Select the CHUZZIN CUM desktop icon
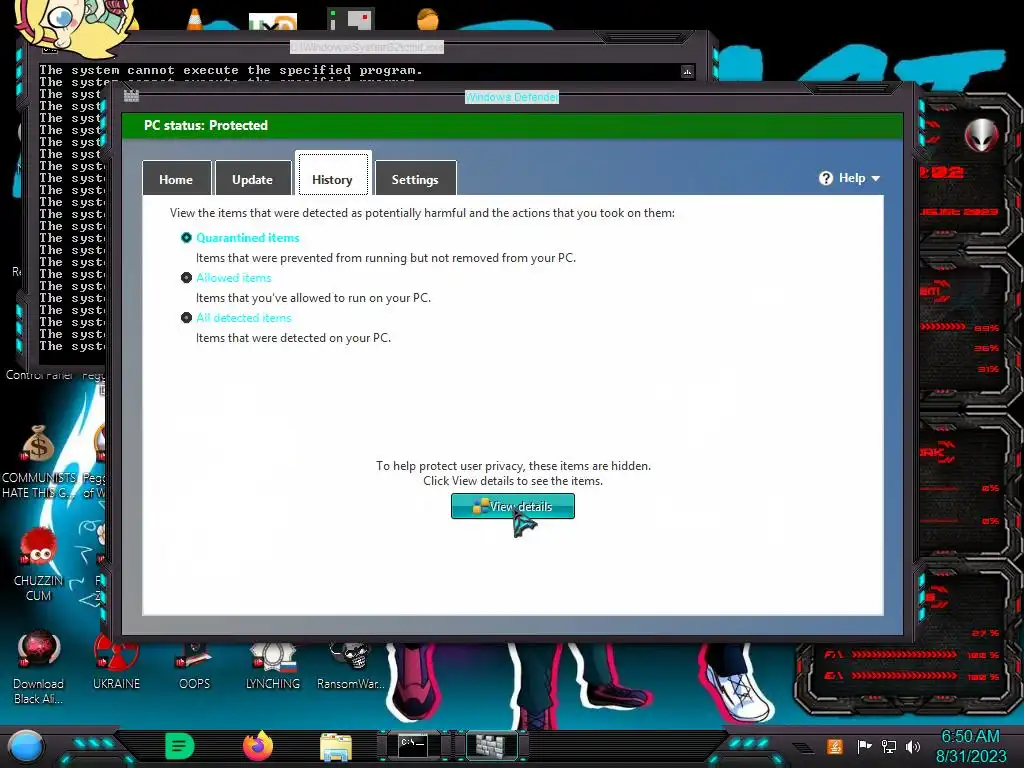 pos(39,565)
